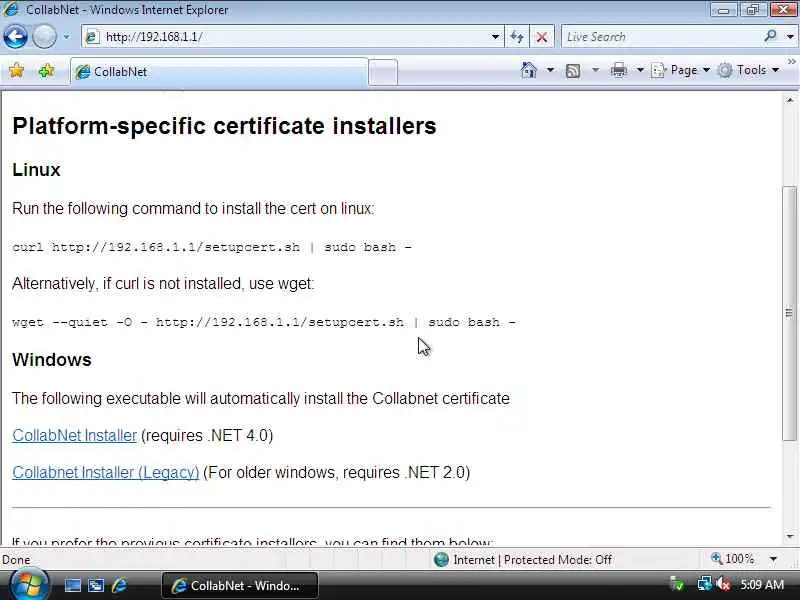The width and height of the screenshot is (800, 600).
Task: Expand the zoom level dropdown arrow
Action: tap(773, 559)
